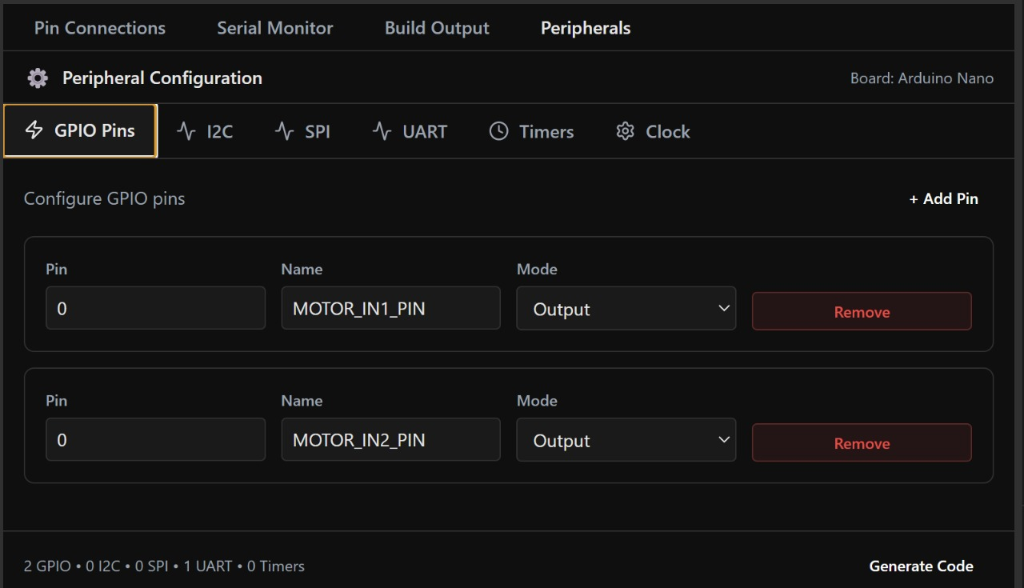The image size is (1024, 588).
Task: Click the Peripheral Configuration gear icon
Action: pyautogui.click(x=38, y=78)
